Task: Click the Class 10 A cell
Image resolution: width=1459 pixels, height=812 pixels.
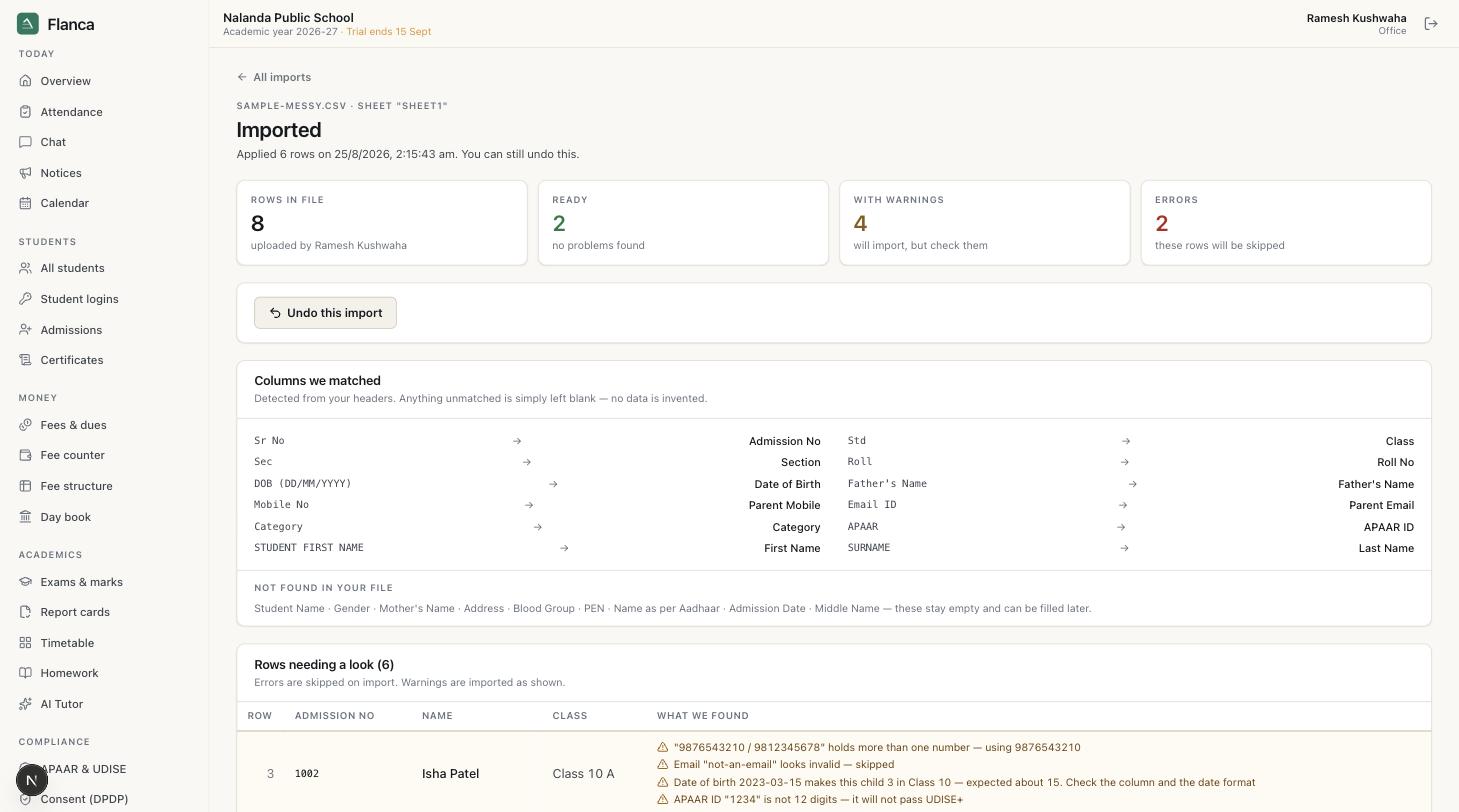Action: point(583,774)
